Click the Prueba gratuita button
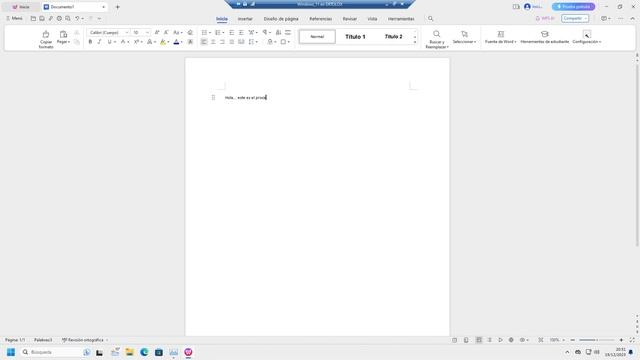Viewport: 640px width, 360px height. point(573,7)
